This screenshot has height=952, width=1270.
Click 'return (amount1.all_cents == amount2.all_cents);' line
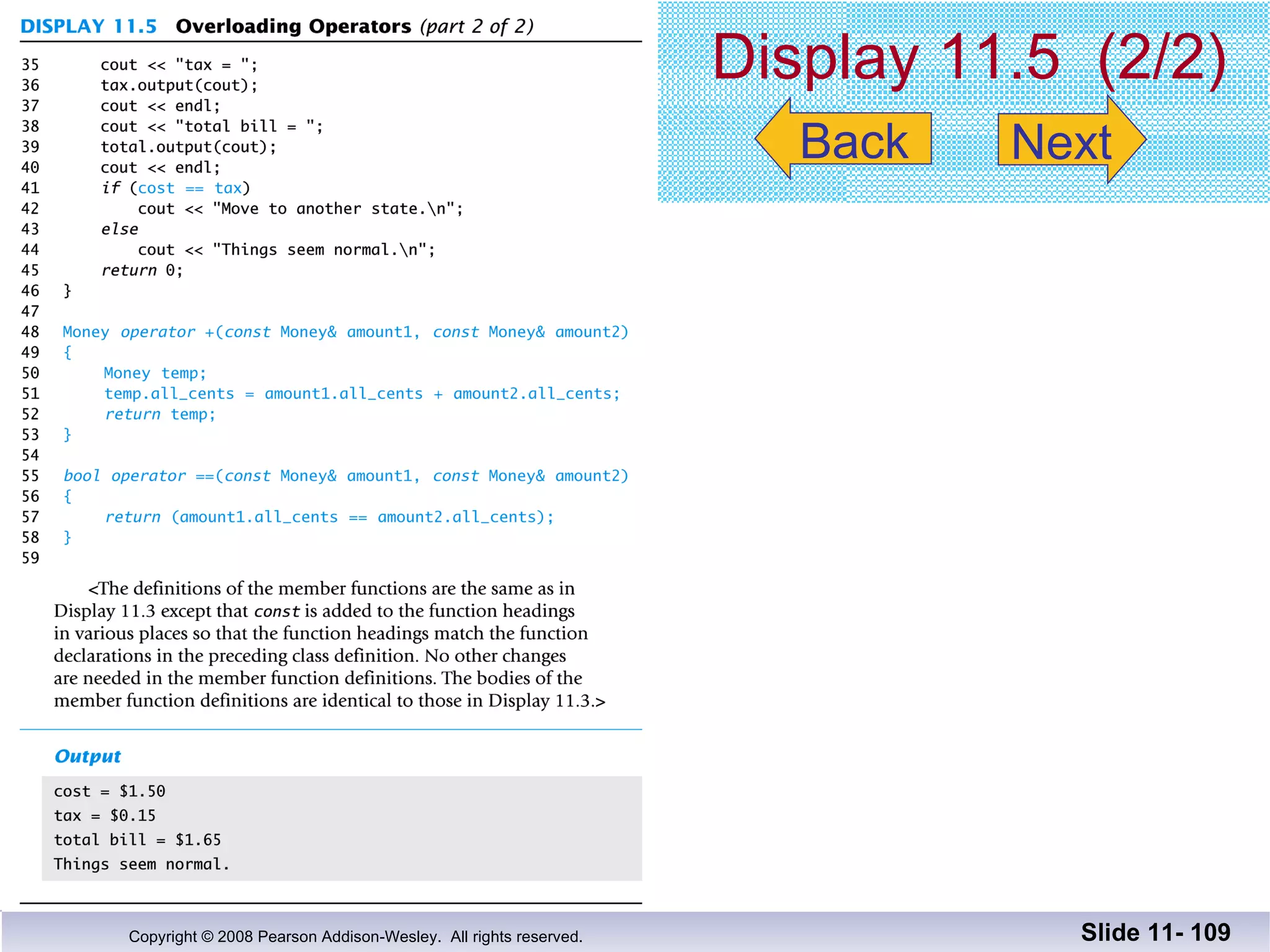pyautogui.click(x=329, y=517)
